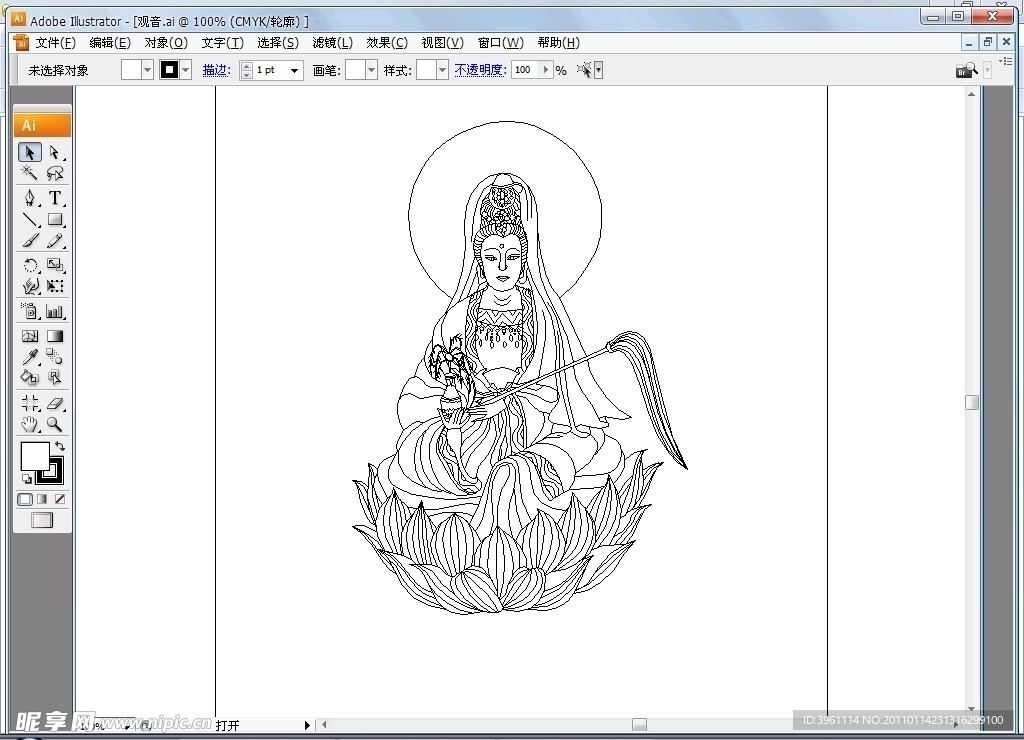Image resolution: width=1024 pixels, height=740 pixels.
Task: Click the Swap Fill and Stroke arrows
Action: (x=59, y=446)
